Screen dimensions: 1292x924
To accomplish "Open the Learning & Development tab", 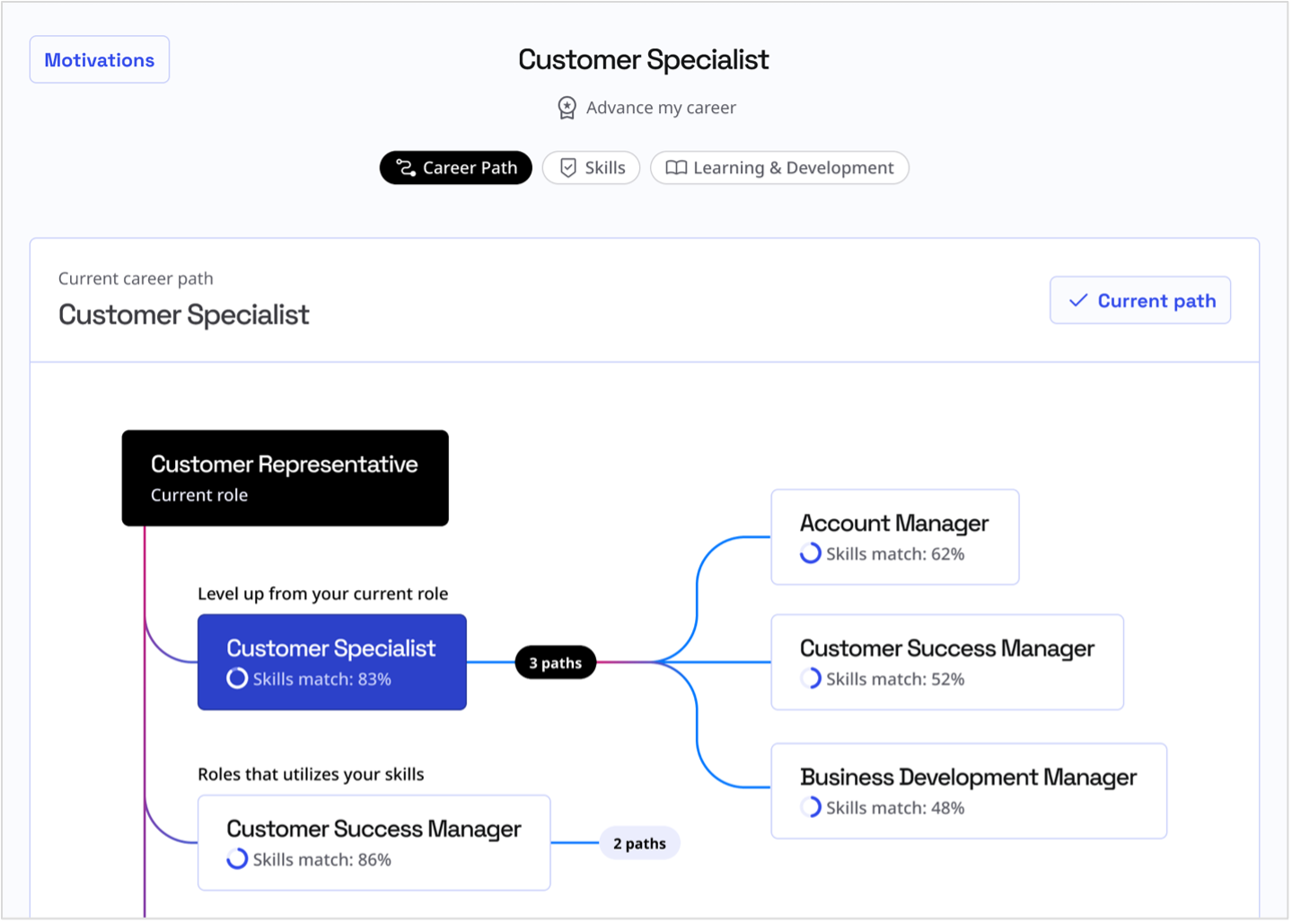I will (x=779, y=168).
